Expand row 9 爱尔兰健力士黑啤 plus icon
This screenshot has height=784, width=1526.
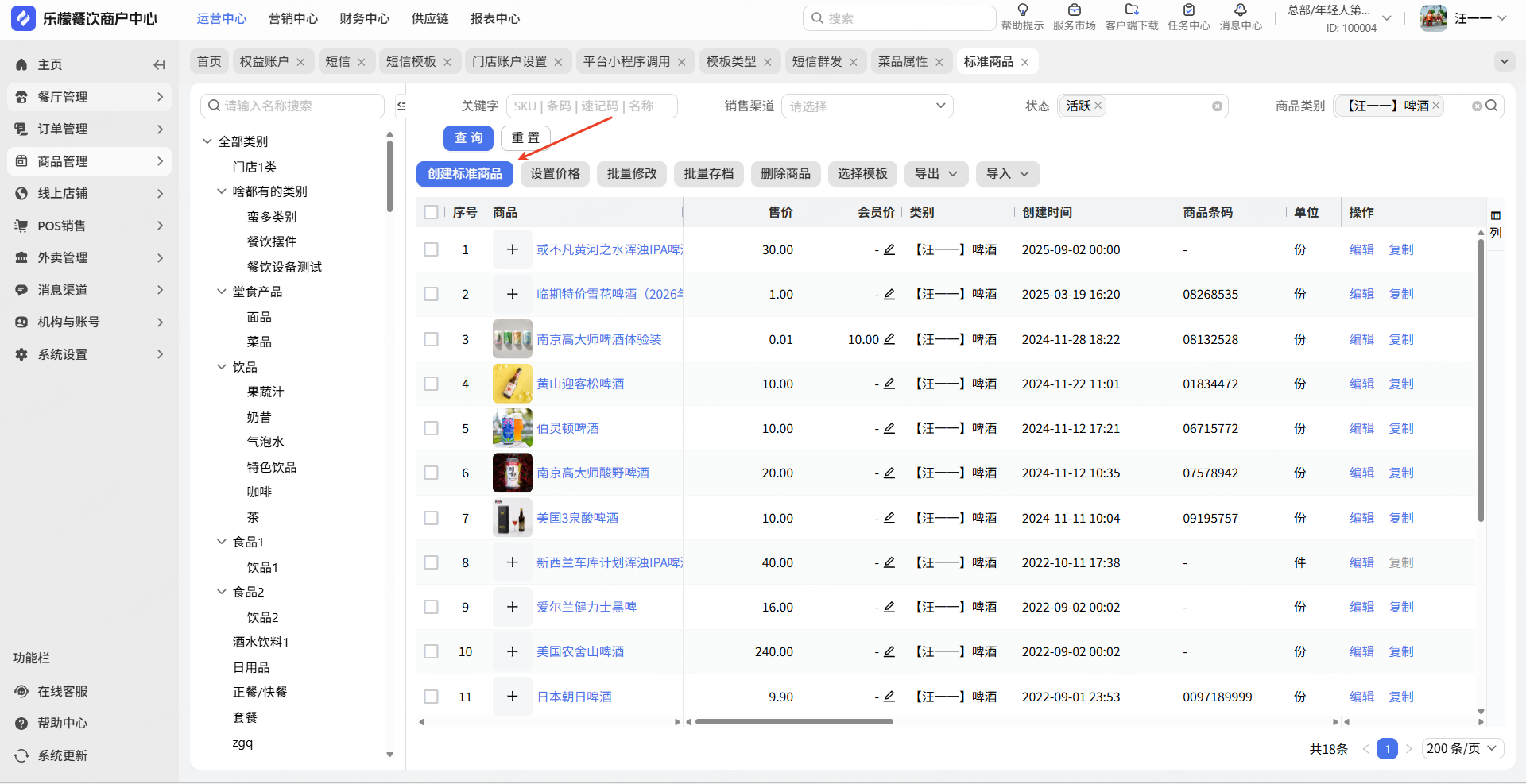[x=513, y=607]
